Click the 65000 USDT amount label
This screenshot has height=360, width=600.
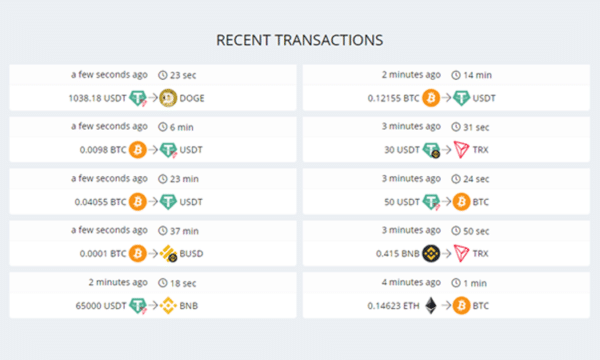[x=101, y=306]
